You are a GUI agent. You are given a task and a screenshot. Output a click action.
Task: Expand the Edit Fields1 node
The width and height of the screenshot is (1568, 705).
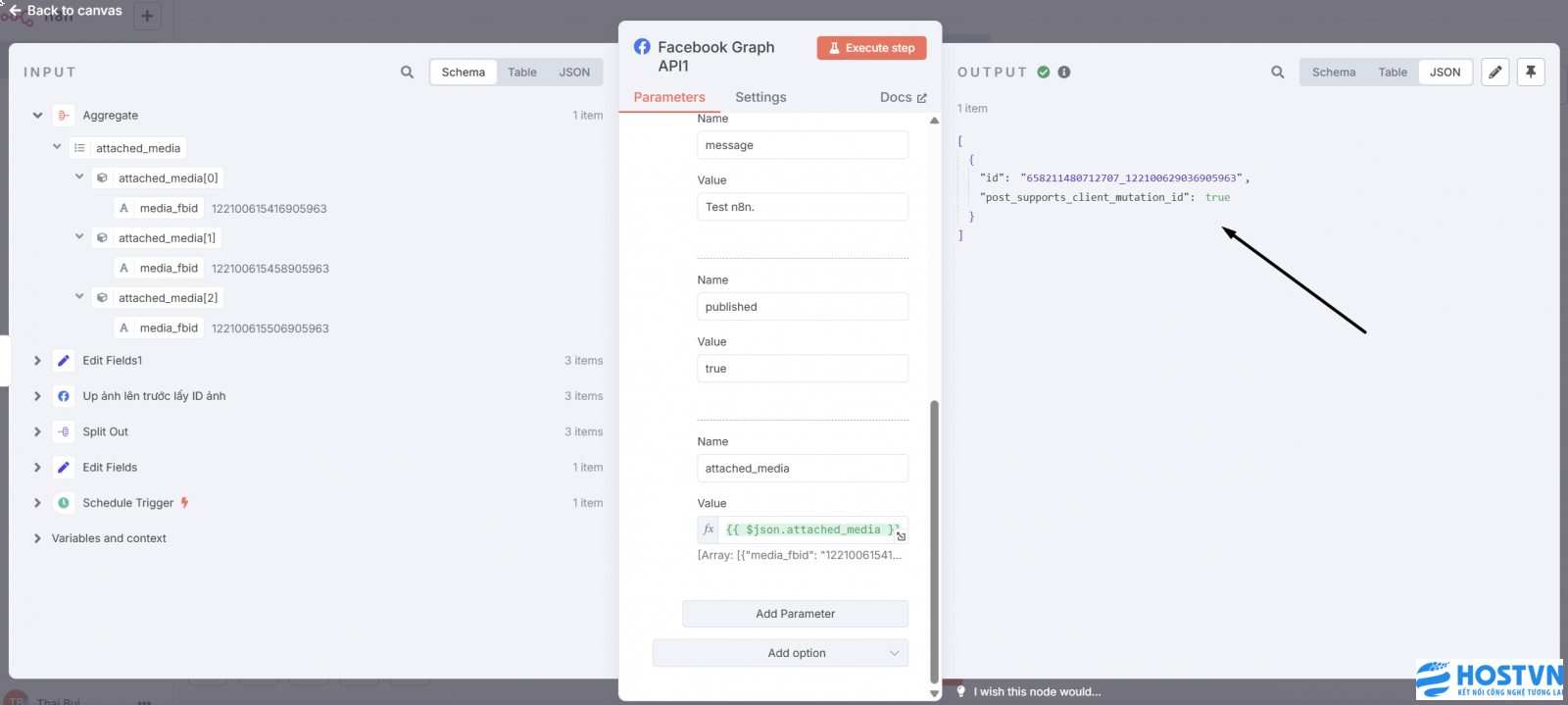pos(37,361)
